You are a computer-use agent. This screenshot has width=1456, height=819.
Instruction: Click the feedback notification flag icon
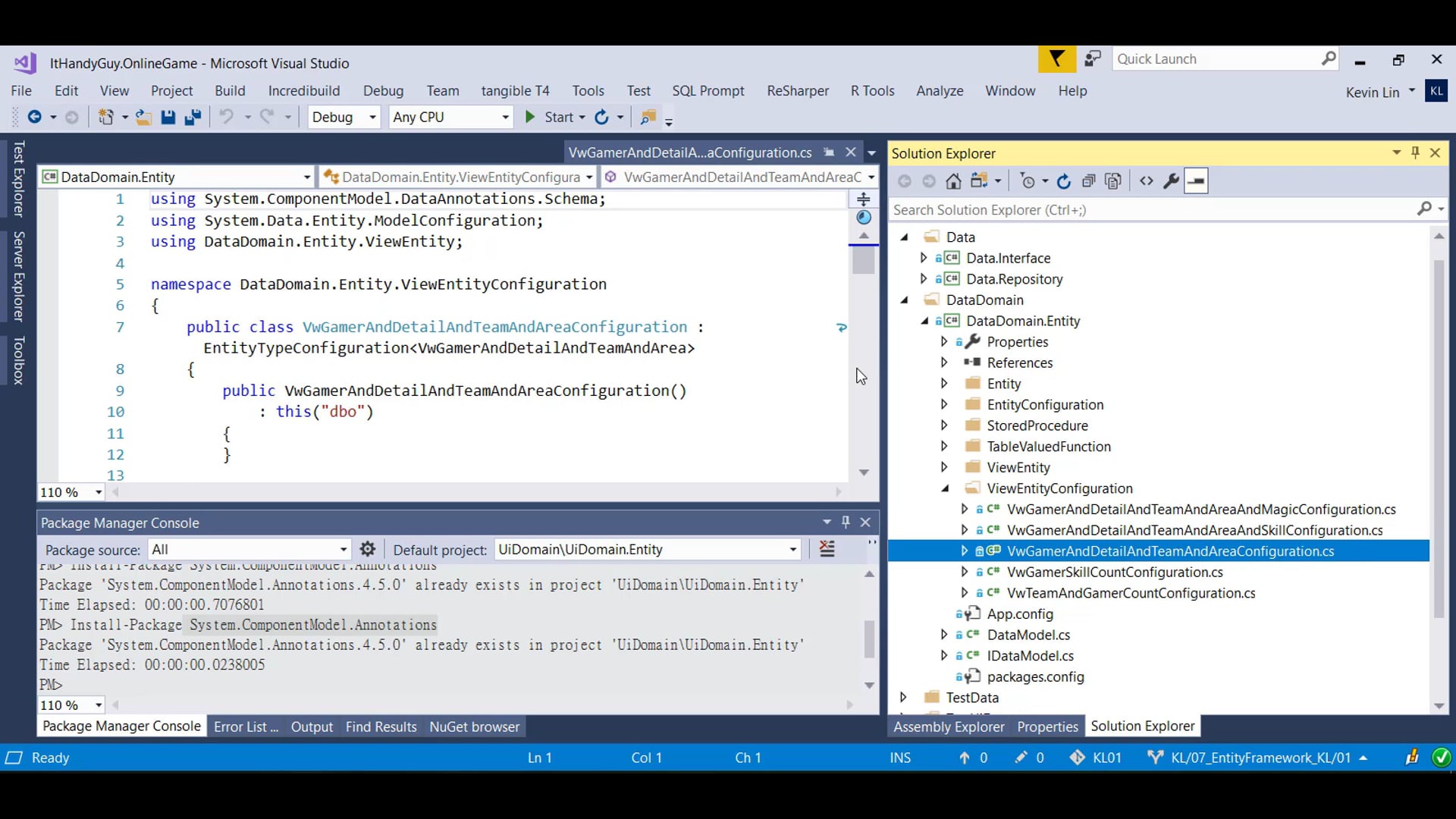pyautogui.click(x=1056, y=59)
